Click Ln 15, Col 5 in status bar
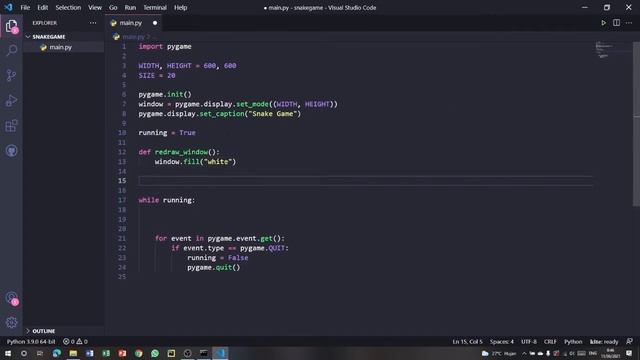The width and height of the screenshot is (640, 360). 467,341
